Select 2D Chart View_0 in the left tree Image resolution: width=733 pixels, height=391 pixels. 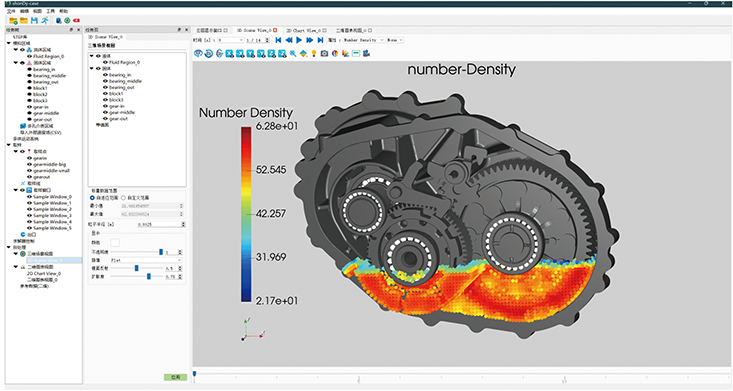pos(43,273)
